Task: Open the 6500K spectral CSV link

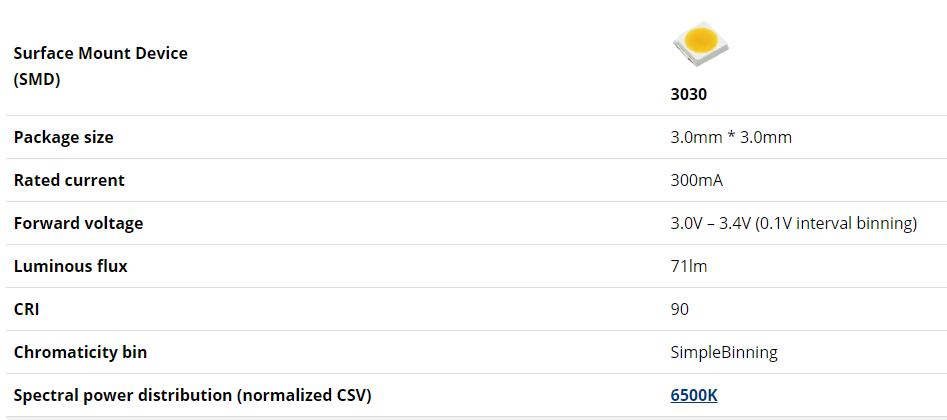Action: click(694, 395)
